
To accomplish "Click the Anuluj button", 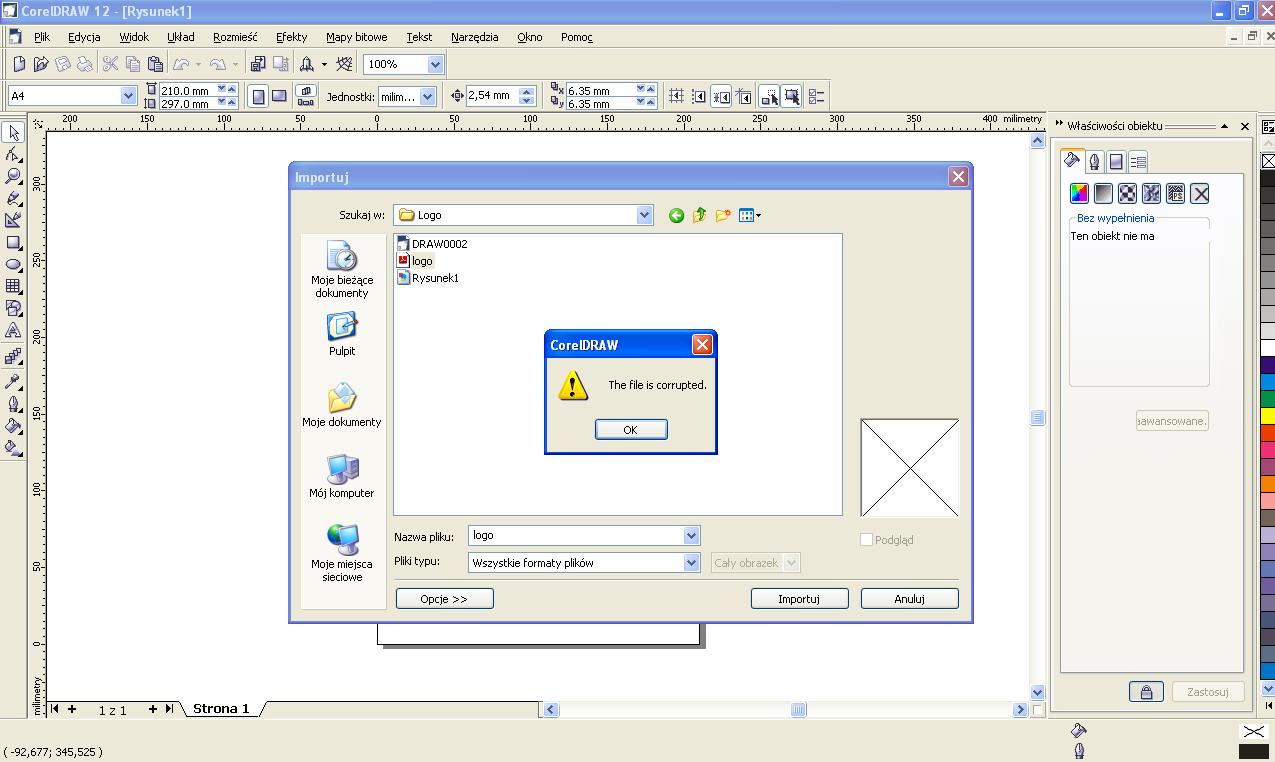I will [909, 599].
